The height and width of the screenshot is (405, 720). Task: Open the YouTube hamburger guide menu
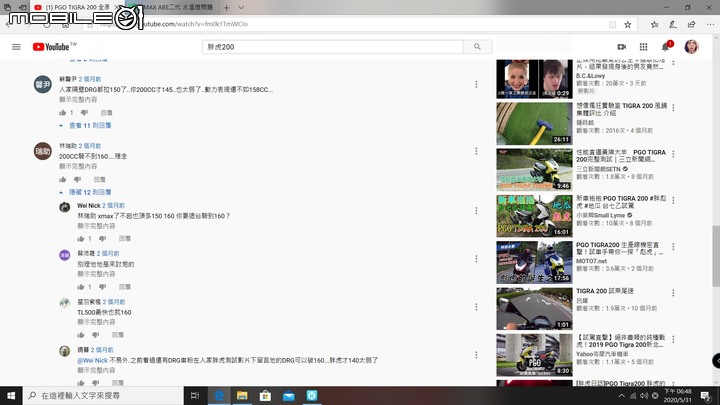(16, 47)
